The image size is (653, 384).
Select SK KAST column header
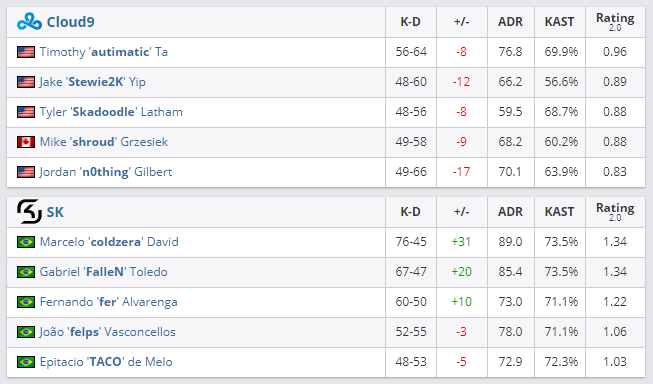[559, 212]
